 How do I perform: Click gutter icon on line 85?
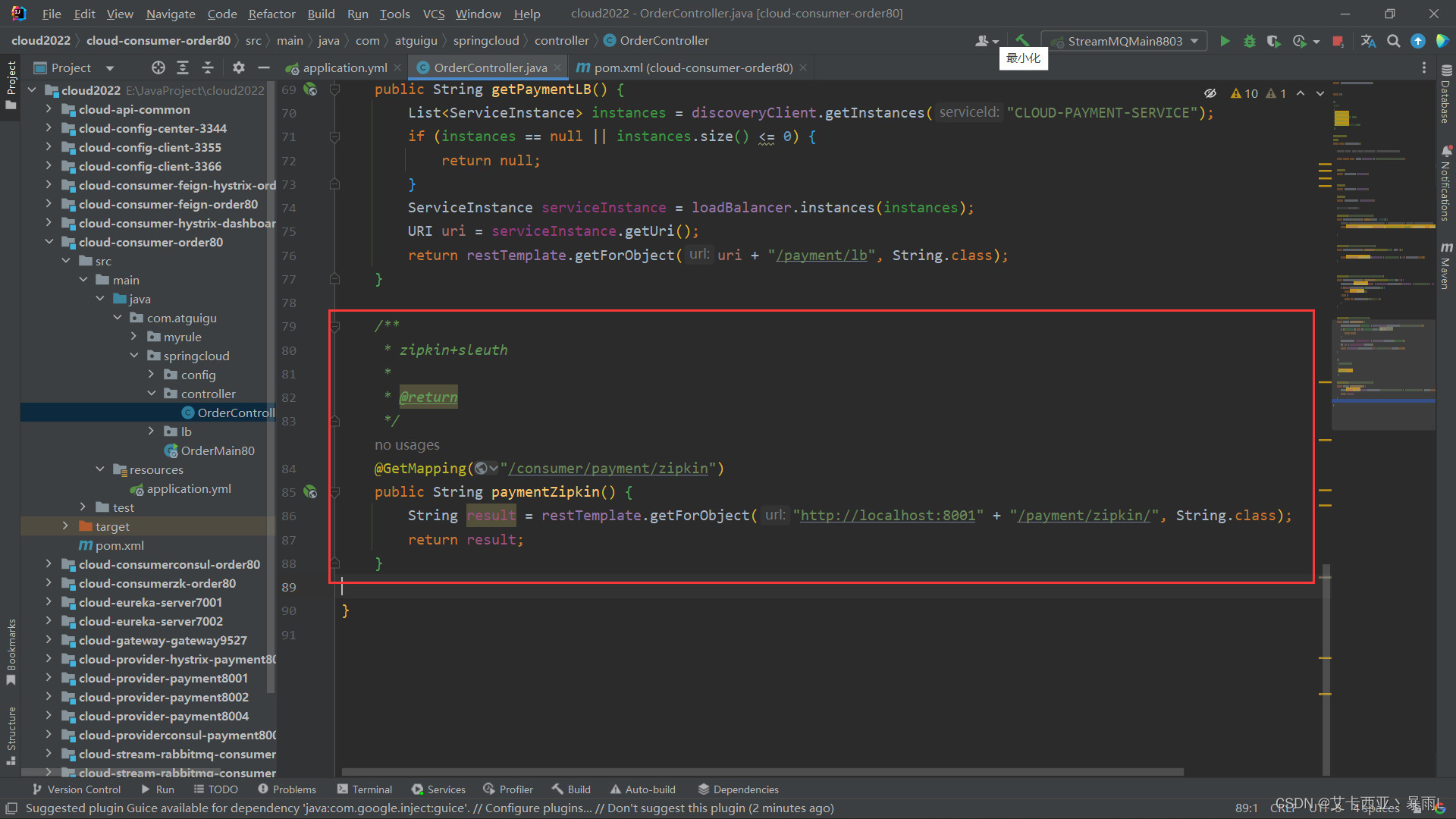pyautogui.click(x=310, y=492)
